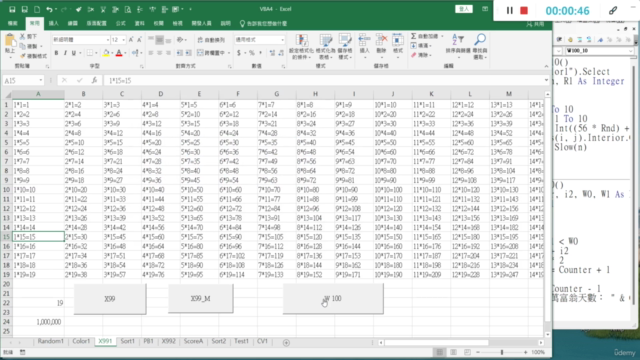The width and height of the screenshot is (640, 360).
Task: Toggle italic formatting
Action: pyautogui.click(x=65, y=53)
